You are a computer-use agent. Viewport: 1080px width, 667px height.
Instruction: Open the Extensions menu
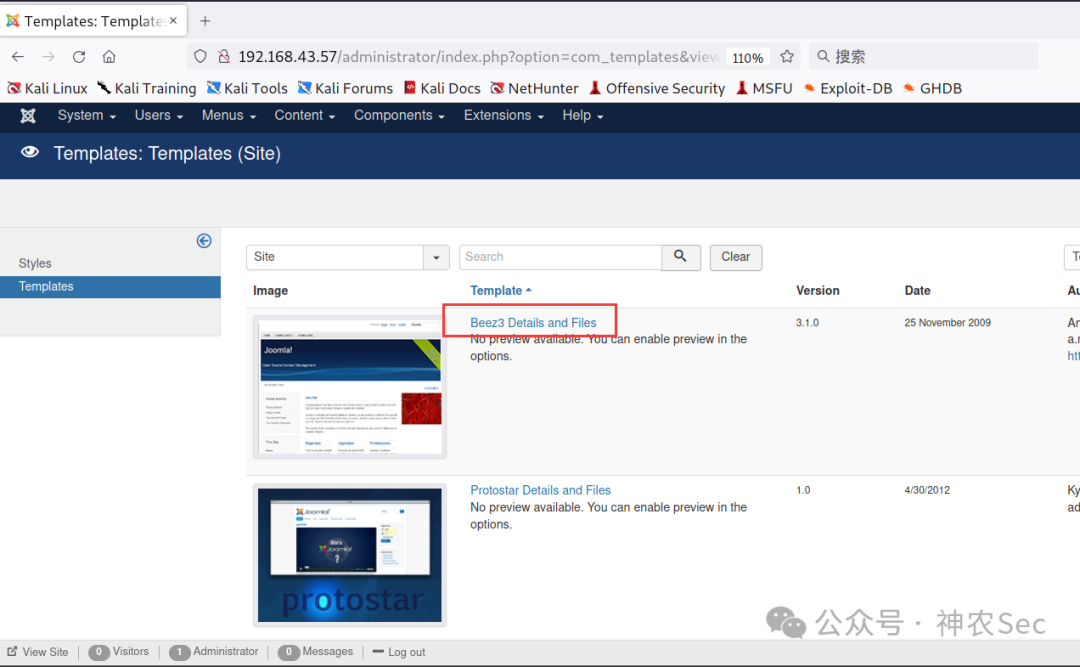tap(503, 116)
